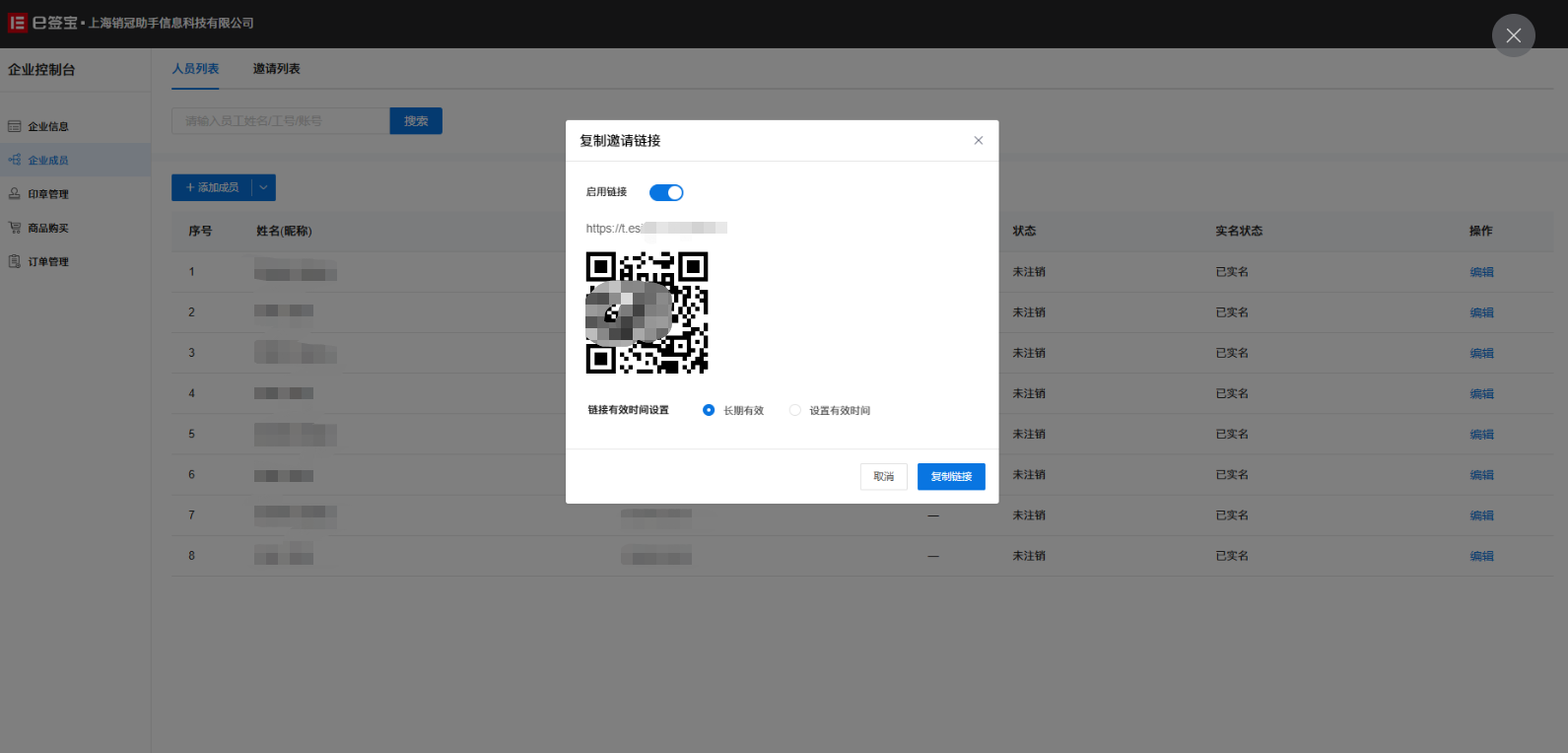1568x753 pixels.
Task: Close the 复制邀请链接 dialog via X icon
Action: click(x=979, y=140)
